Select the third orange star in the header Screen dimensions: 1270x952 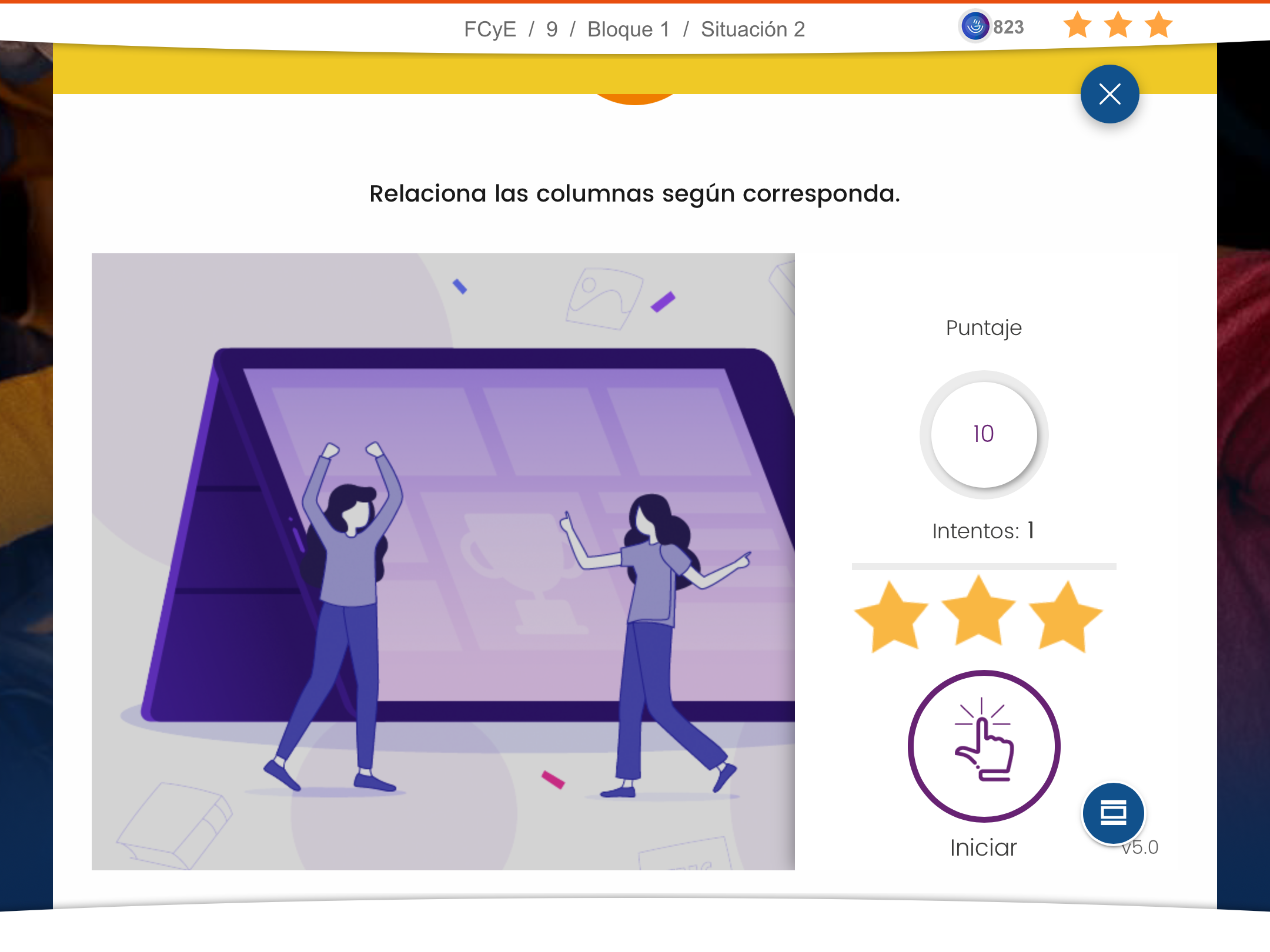click(1158, 25)
